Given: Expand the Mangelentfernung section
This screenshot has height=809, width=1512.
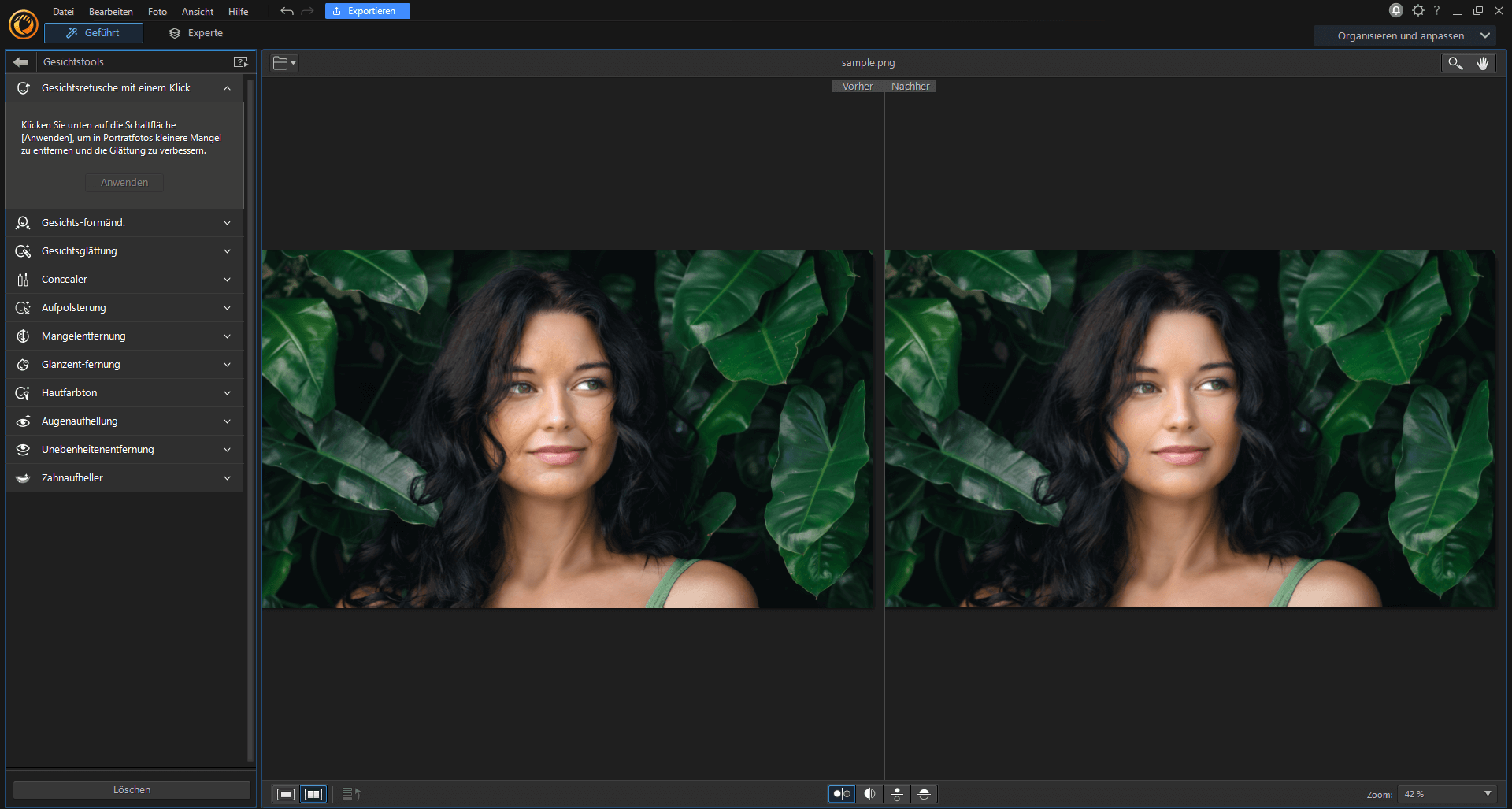Looking at the screenshot, I should click(227, 336).
